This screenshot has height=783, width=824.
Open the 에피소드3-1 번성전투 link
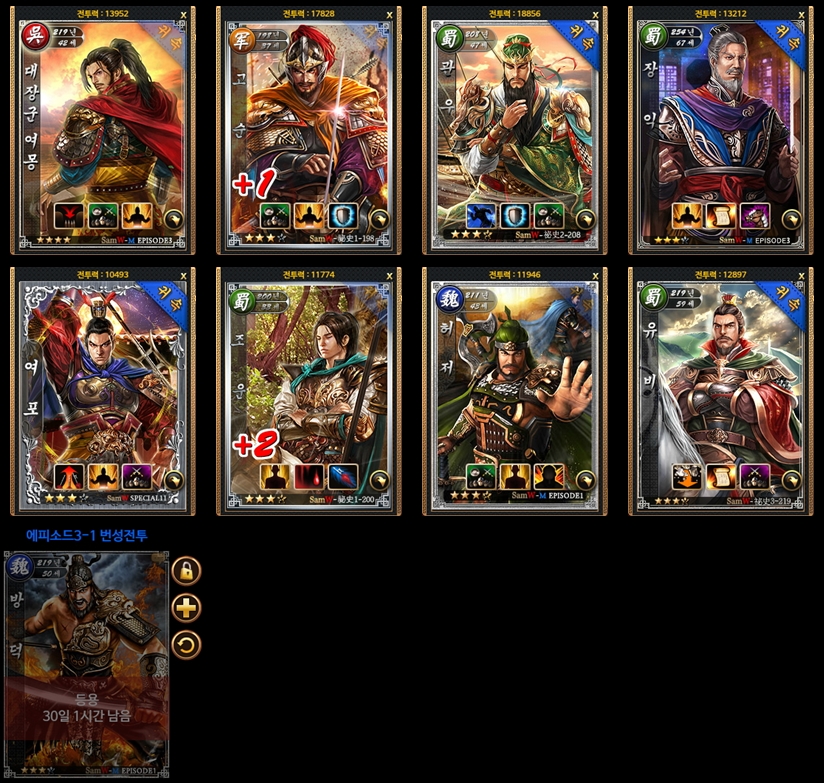pos(87,535)
